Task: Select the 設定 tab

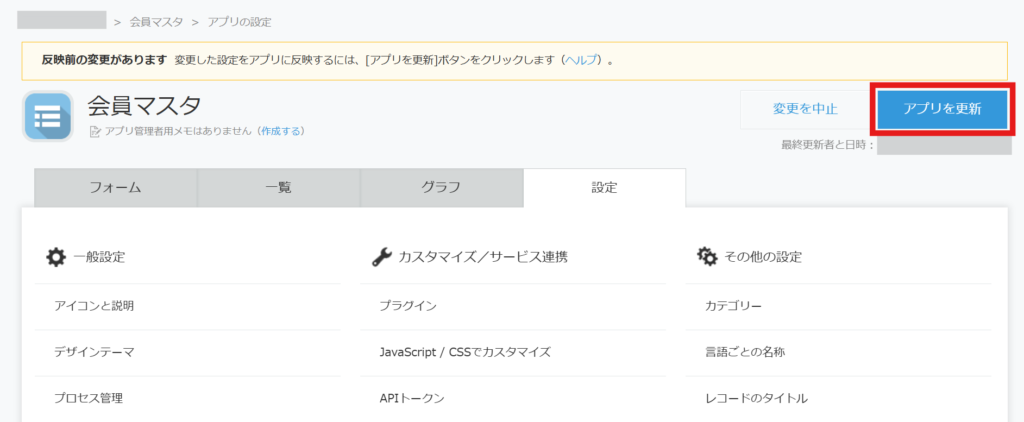Action: [x=604, y=187]
